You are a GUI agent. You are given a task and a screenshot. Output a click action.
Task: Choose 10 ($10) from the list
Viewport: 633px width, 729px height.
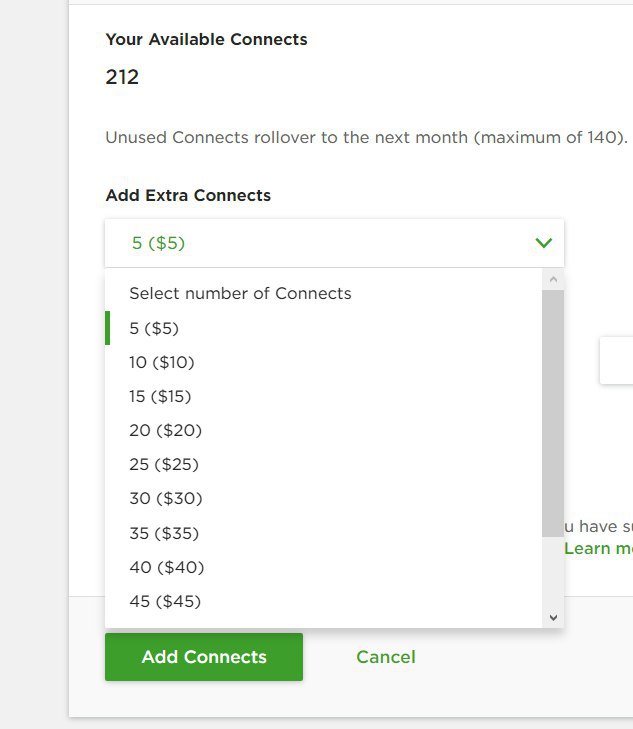point(323,362)
